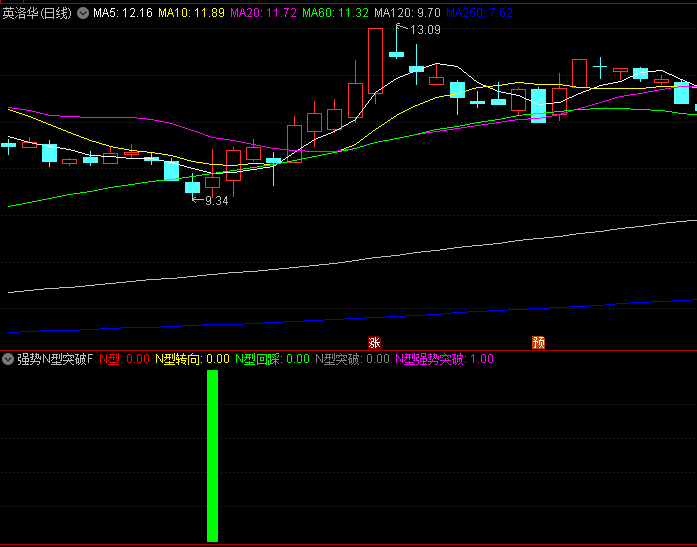Viewport: 697px width, 547px height.
Task: Click the N型: 0.00 value
Action: [124, 359]
